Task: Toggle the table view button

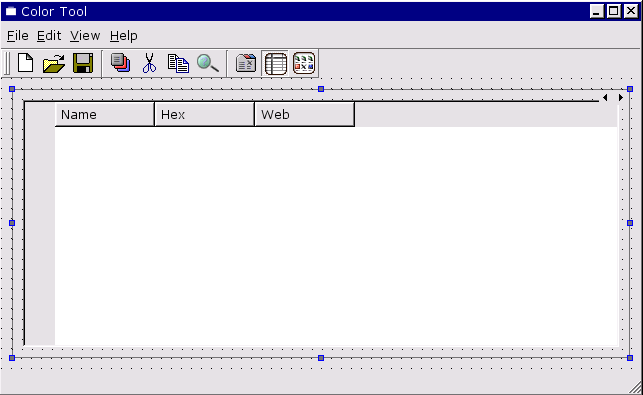Action: tap(276, 64)
